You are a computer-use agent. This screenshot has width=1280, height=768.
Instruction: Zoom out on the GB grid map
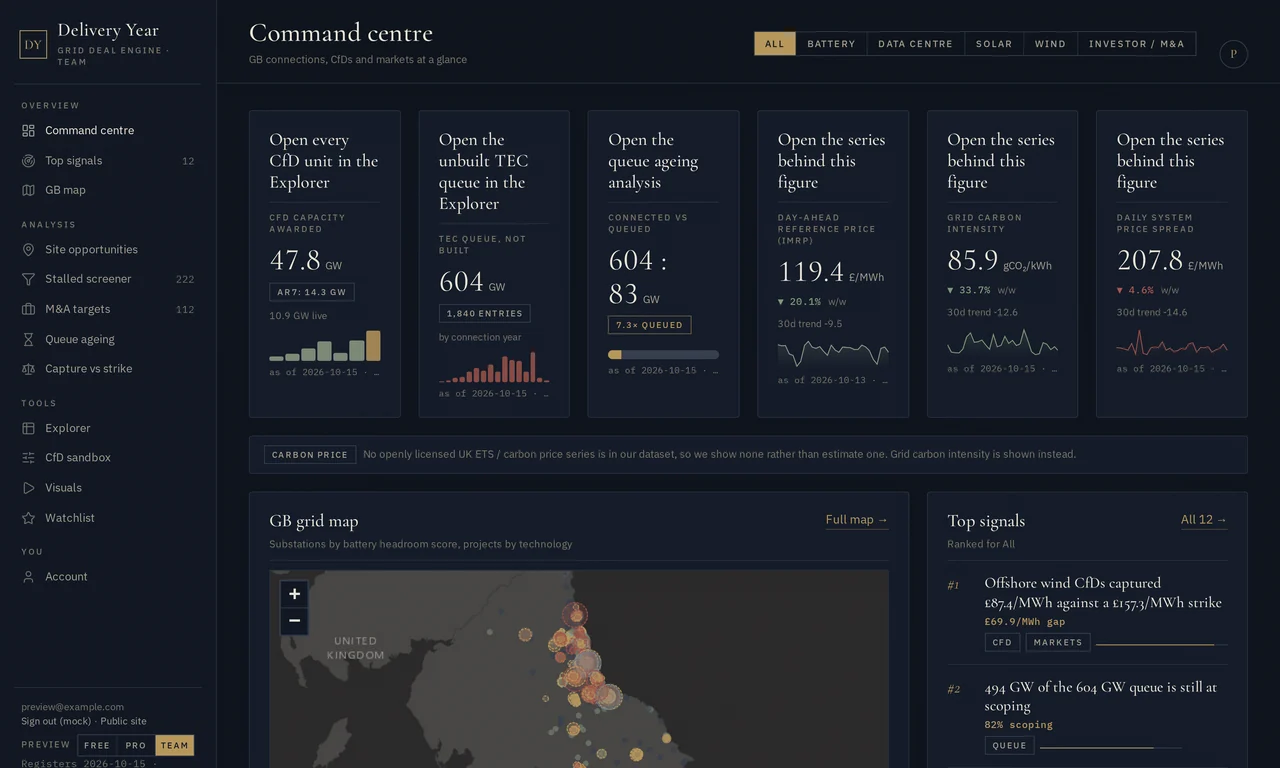tap(294, 621)
